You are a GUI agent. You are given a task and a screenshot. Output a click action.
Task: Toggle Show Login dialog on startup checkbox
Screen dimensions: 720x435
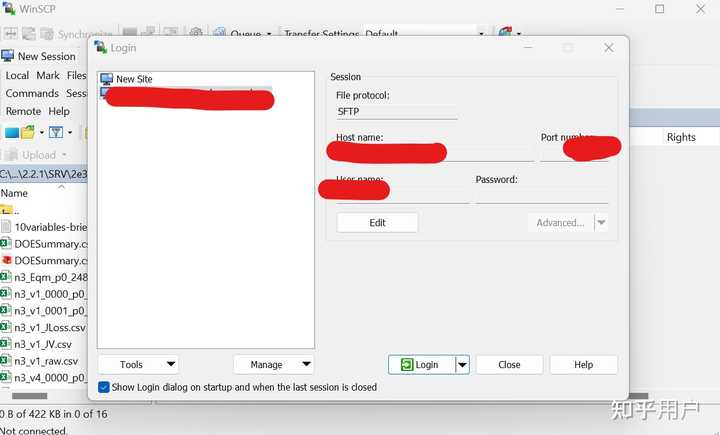click(104, 387)
